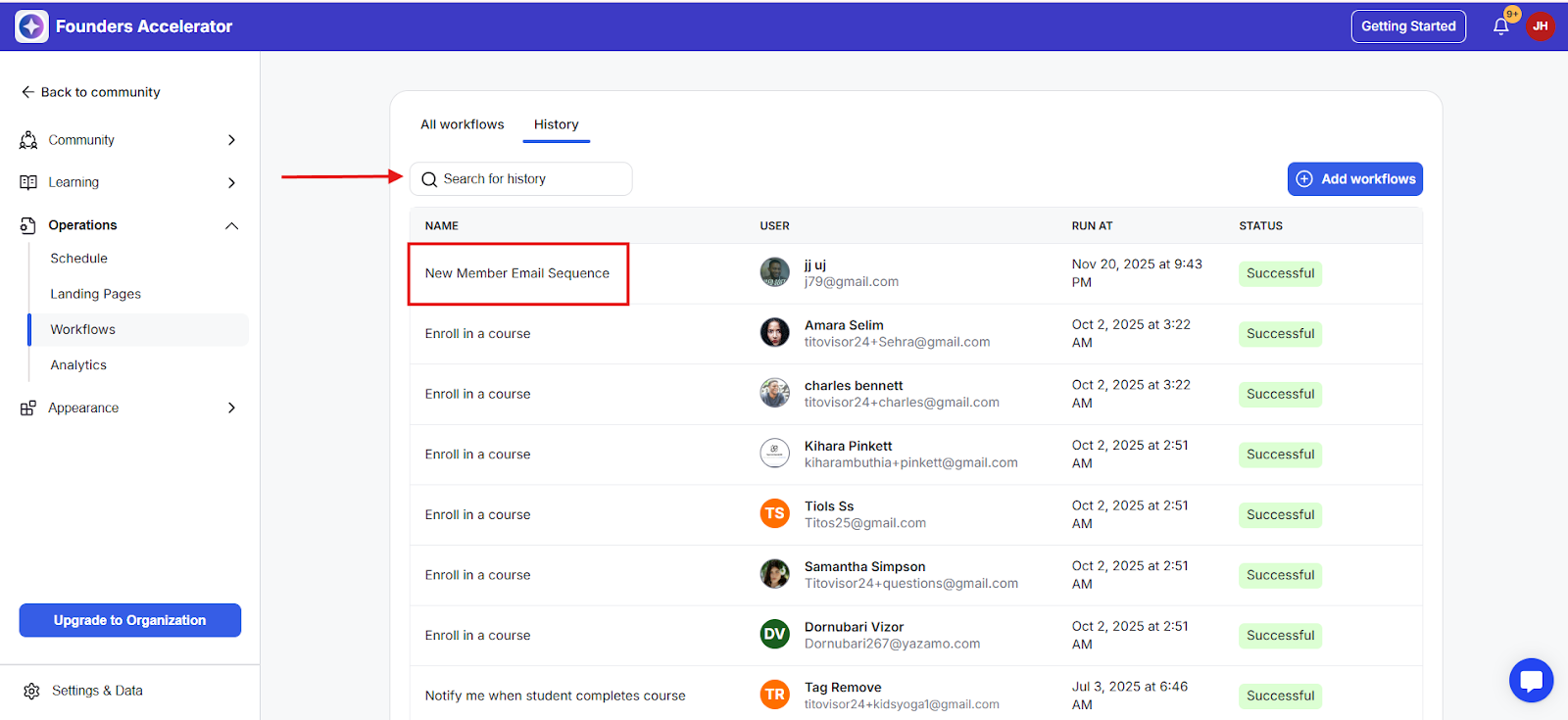This screenshot has width=1568, height=720.
Task: Switch to the All workflows tab
Action: point(463,124)
